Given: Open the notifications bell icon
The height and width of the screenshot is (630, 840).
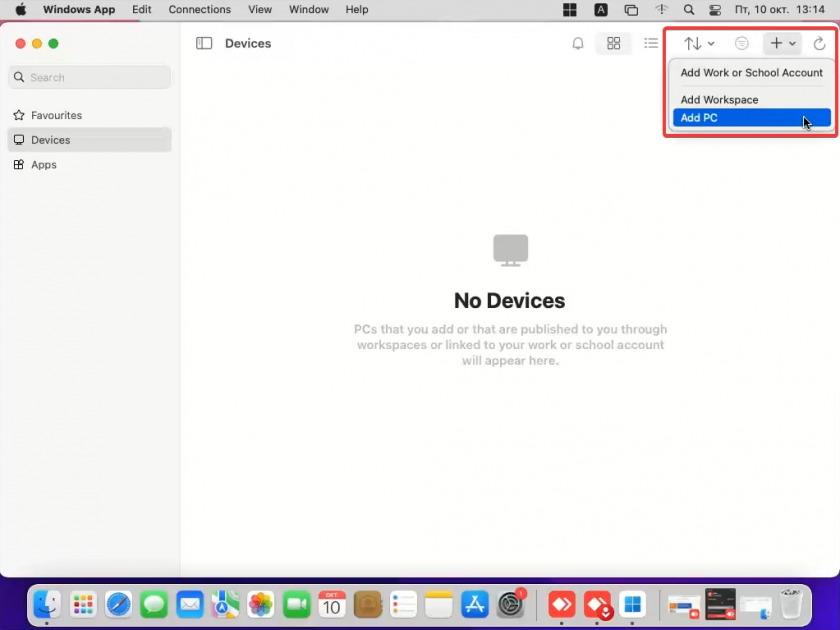Looking at the screenshot, I should [x=578, y=44].
